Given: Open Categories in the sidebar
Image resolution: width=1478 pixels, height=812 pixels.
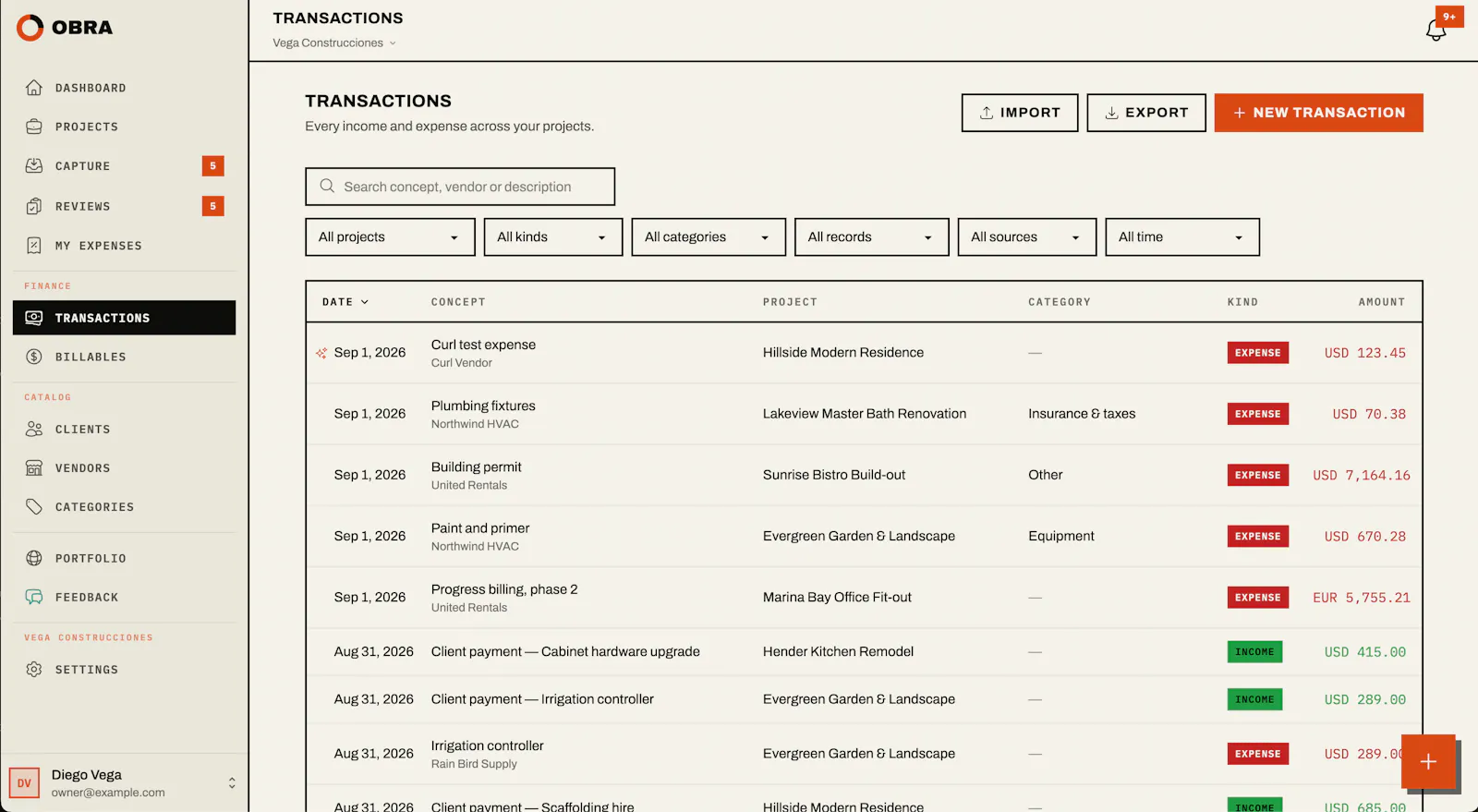Looking at the screenshot, I should point(124,507).
